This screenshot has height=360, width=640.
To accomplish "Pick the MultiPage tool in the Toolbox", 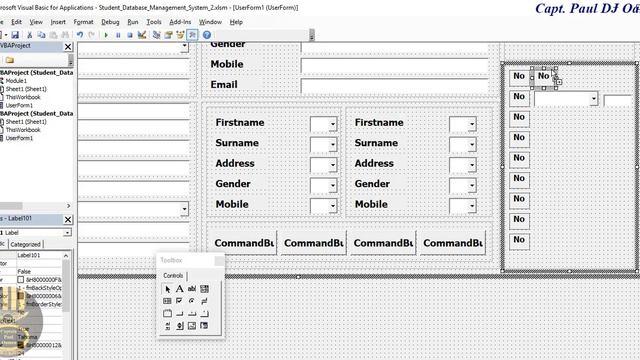I will (x=204, y=313).
